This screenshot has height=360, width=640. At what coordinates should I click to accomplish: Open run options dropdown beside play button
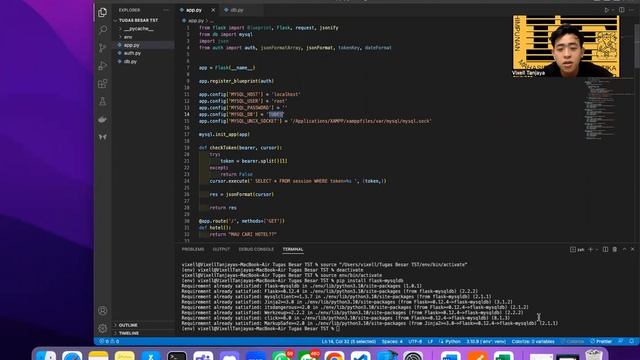click(x=613, y=10)
